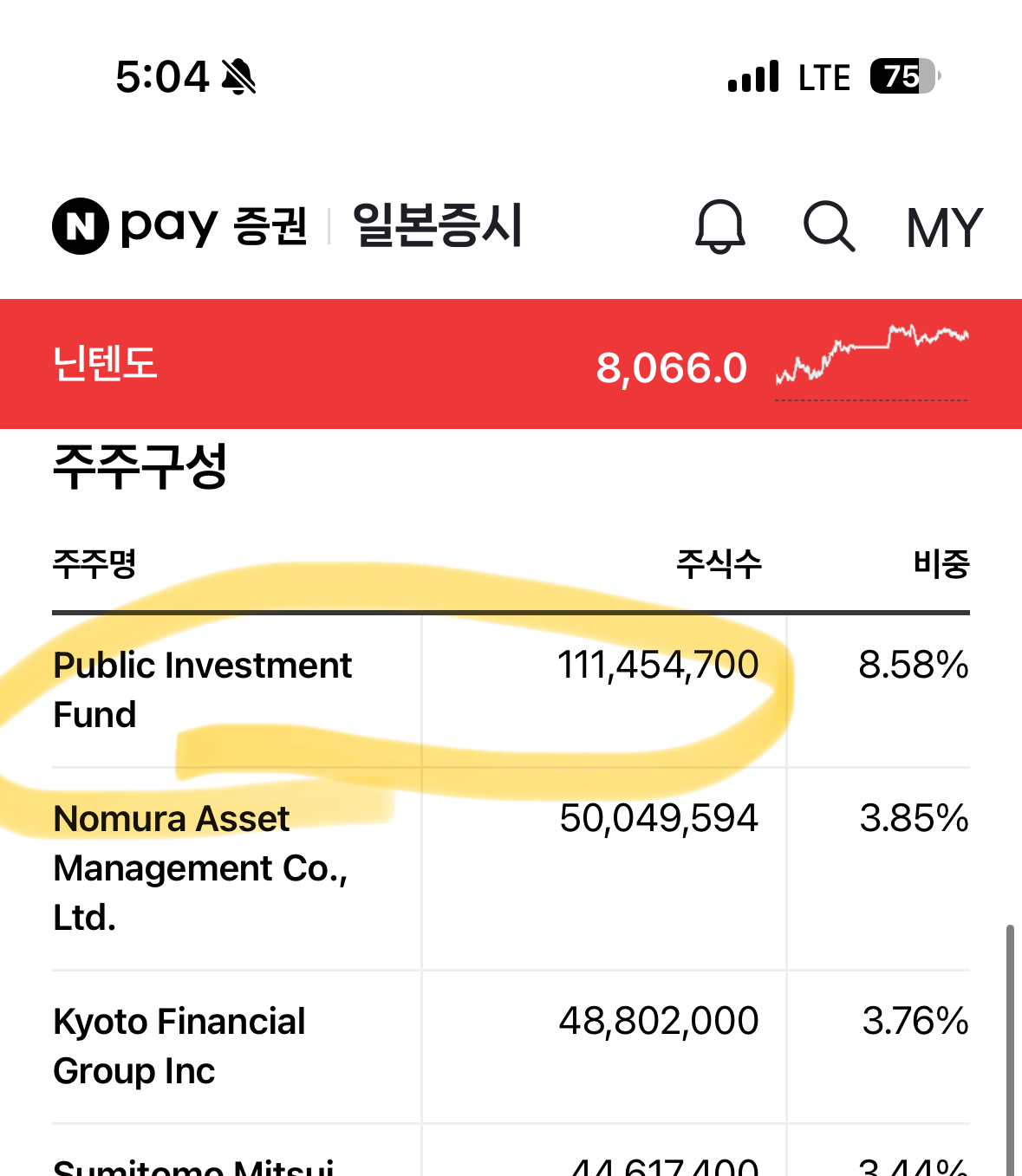Sort by the 비중 column header
This screenshot has width=1022, height=1176.
941,564
